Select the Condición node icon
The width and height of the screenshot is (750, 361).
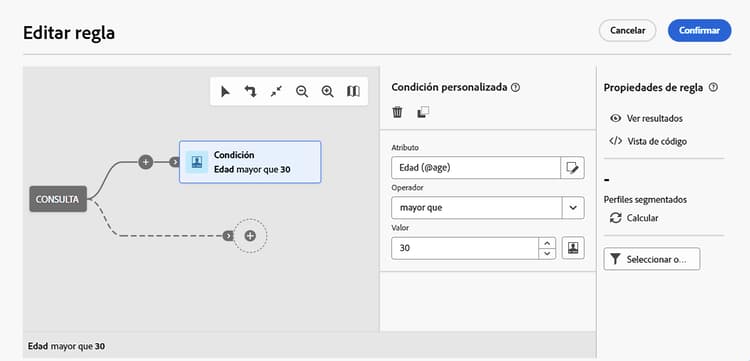[x=197, y=162]
